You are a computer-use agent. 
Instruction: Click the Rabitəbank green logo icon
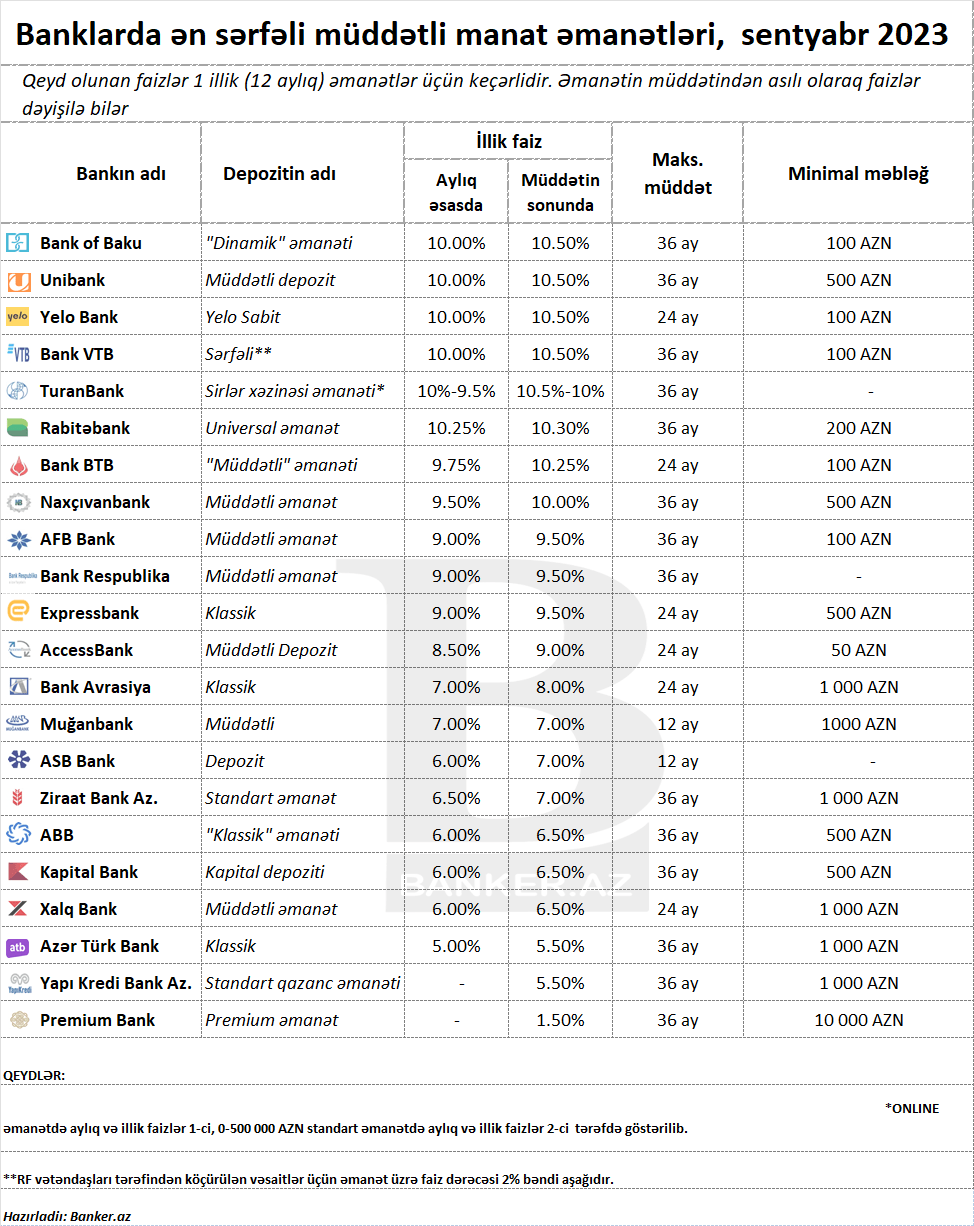pyautogui.click(x=19, y=428)
